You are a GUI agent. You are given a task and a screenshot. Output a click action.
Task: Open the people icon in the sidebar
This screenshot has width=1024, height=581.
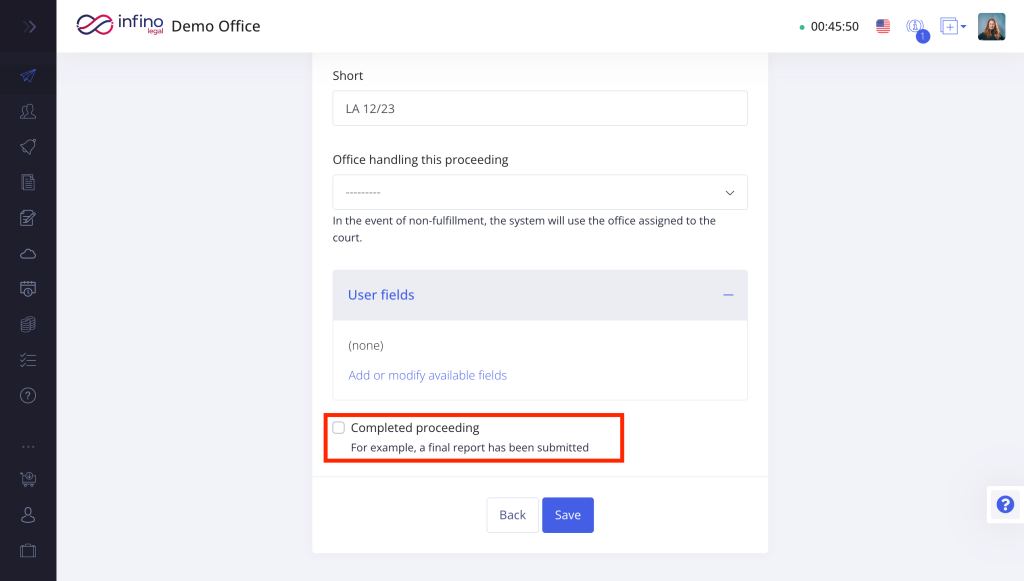pos(28,111)
